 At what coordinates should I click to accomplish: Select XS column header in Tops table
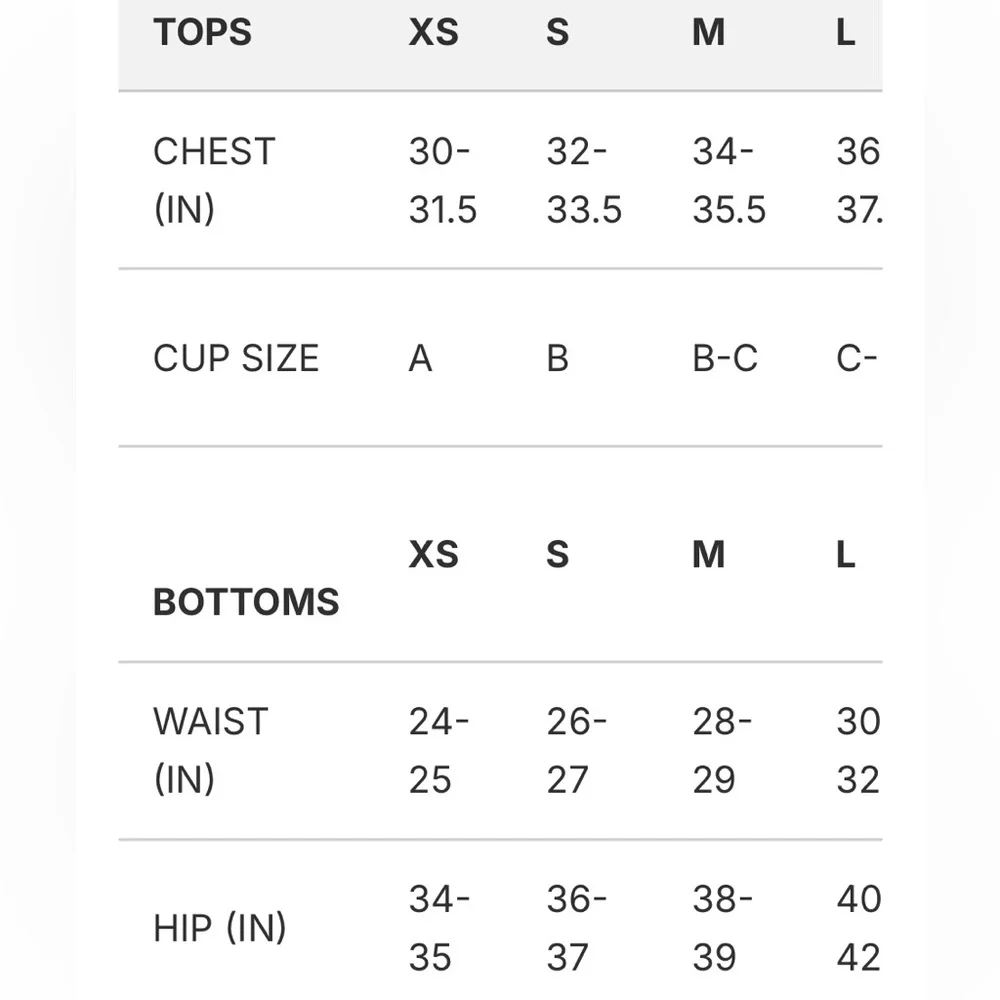point(433,32)
